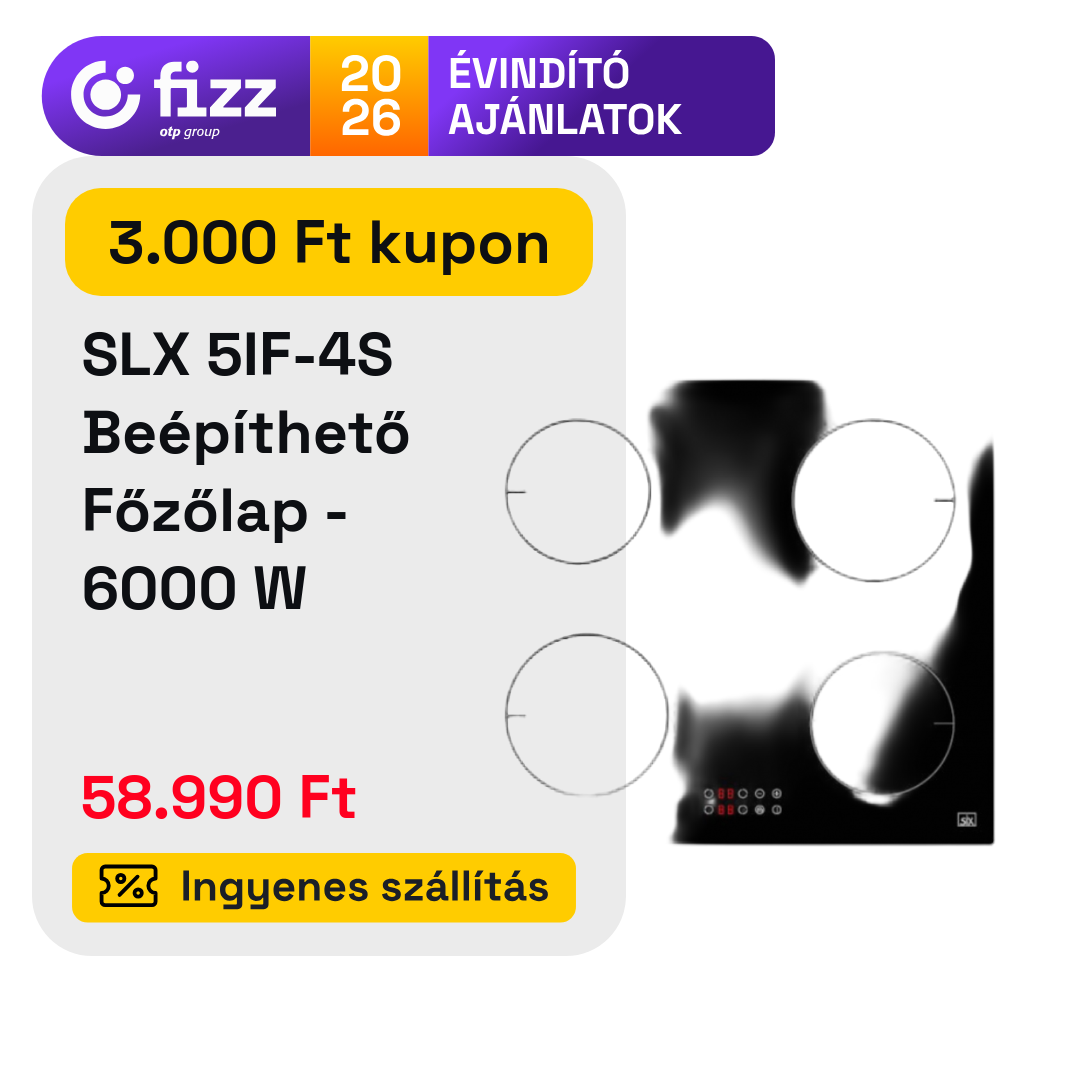This screenshot has height=1080, width=1080.
Task: Open the SLX 5IF-4S product title
Action: pyautogui.click(x=246, y=470)
